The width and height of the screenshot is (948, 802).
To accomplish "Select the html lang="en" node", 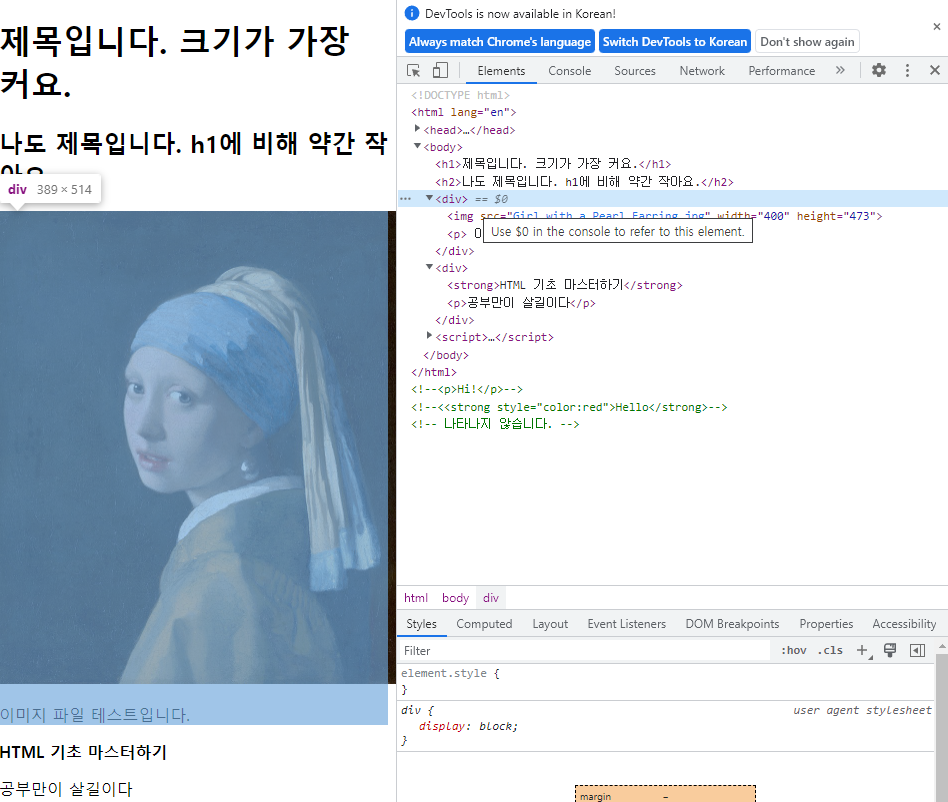I will [x=464, y=112].
